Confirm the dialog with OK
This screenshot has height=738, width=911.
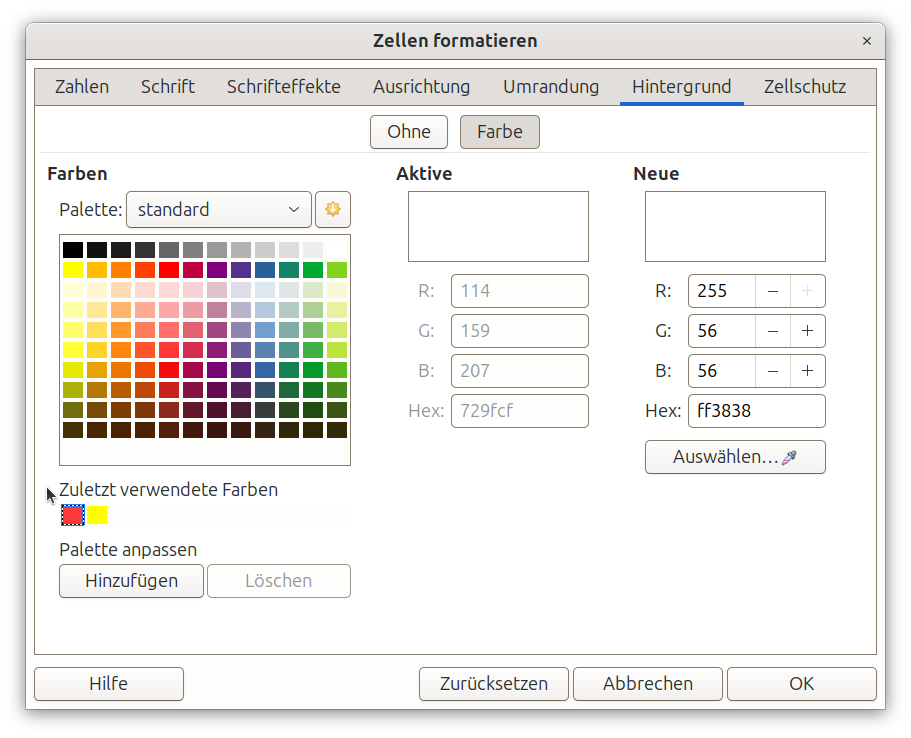[801, 684]
